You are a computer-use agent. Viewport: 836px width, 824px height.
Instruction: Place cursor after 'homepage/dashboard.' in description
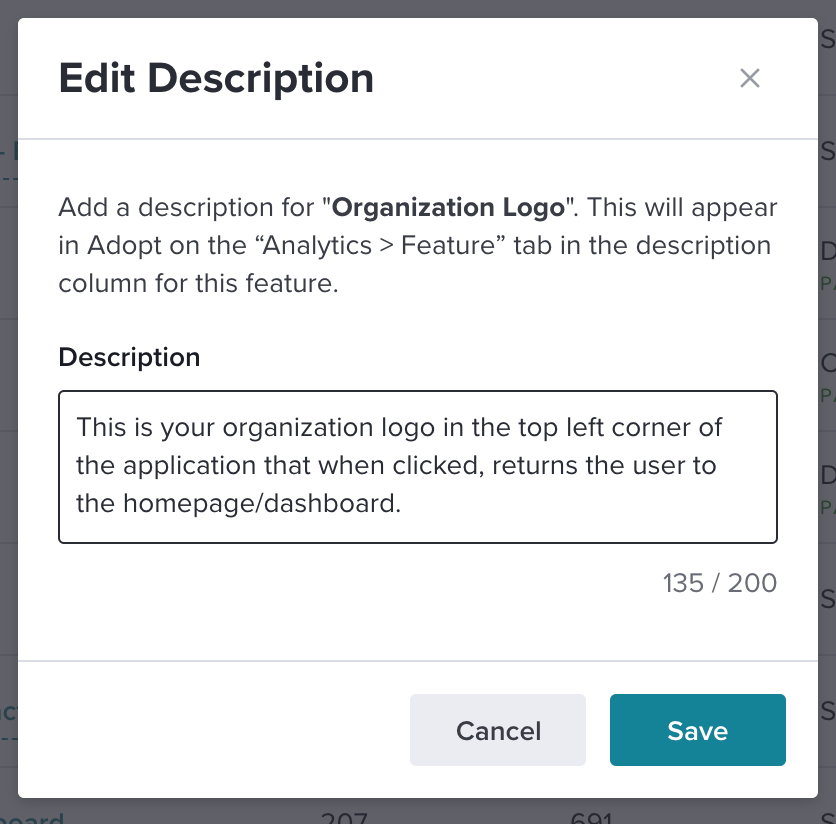pyautogui.click(x=401, y=503)
